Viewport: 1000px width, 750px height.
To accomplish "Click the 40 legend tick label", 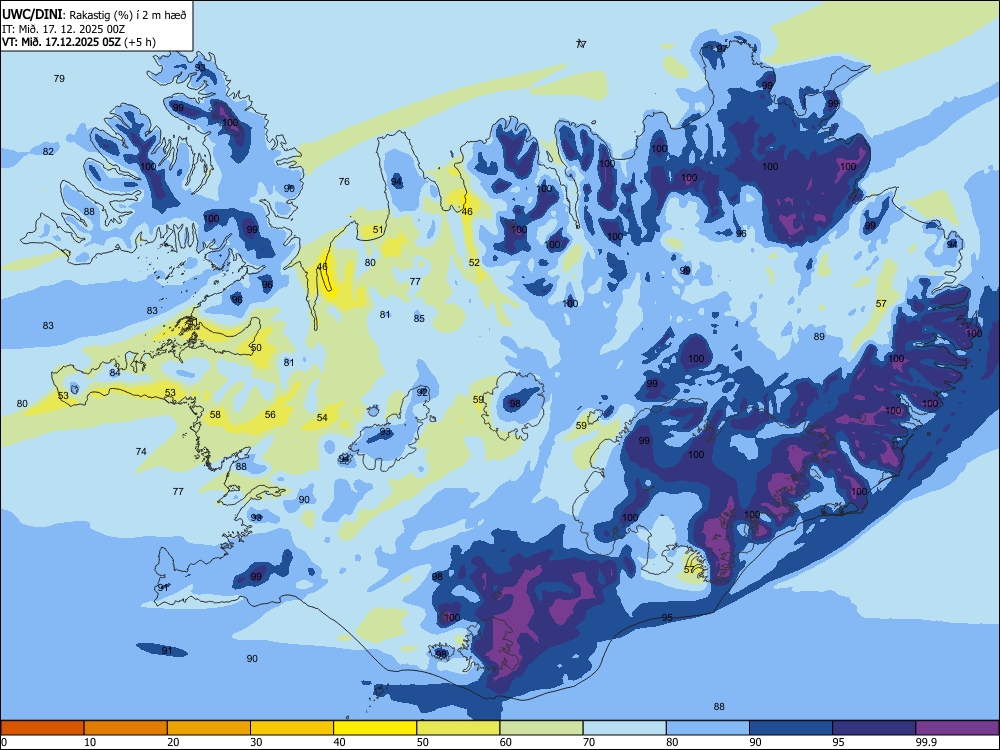I will point(339,742).
